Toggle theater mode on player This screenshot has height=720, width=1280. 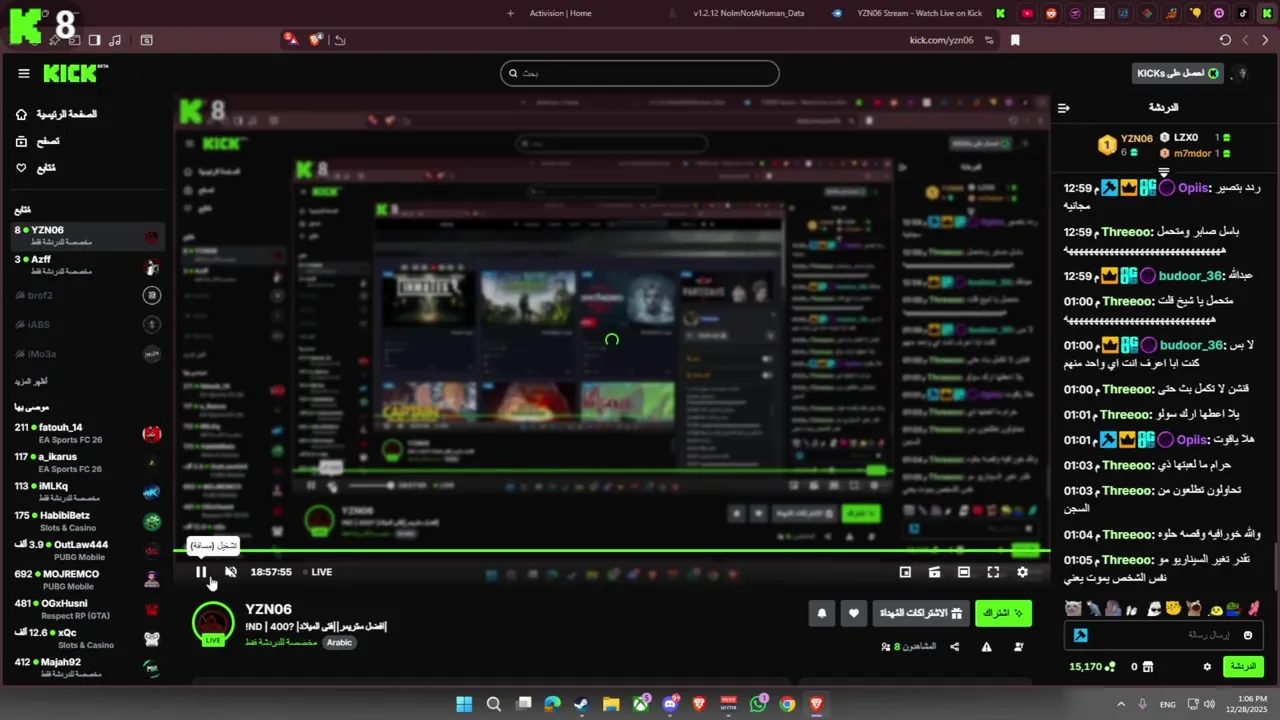(x=963, y=572)
